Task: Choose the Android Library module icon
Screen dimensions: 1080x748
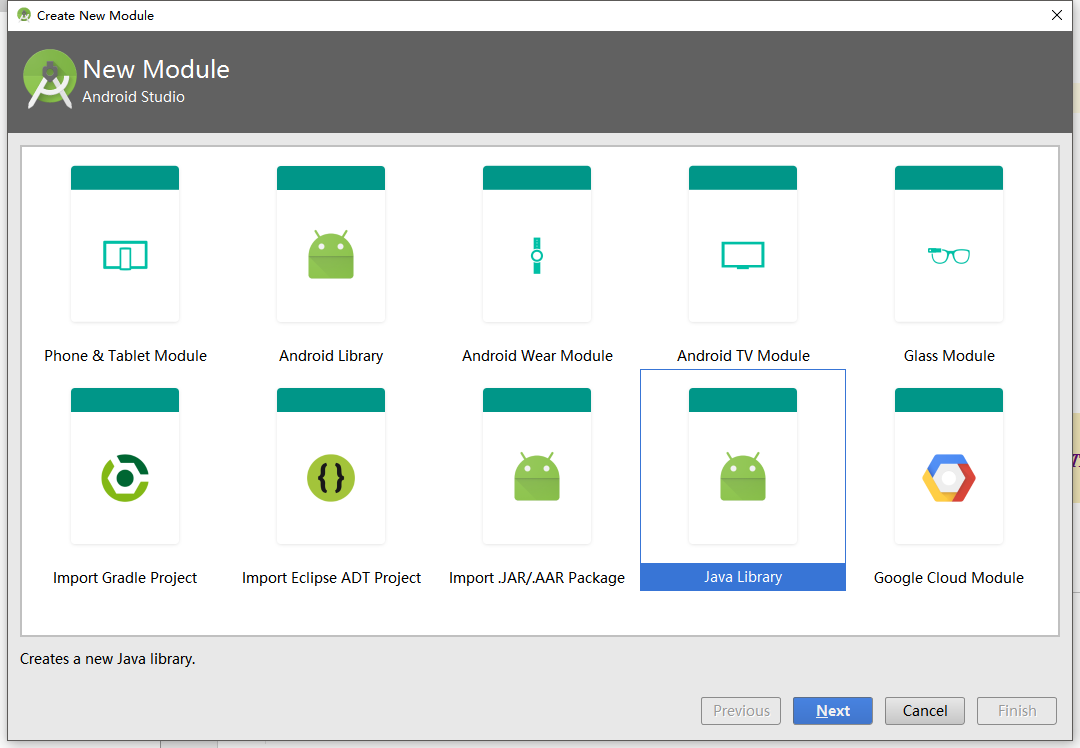Action: tap(331, 255)
